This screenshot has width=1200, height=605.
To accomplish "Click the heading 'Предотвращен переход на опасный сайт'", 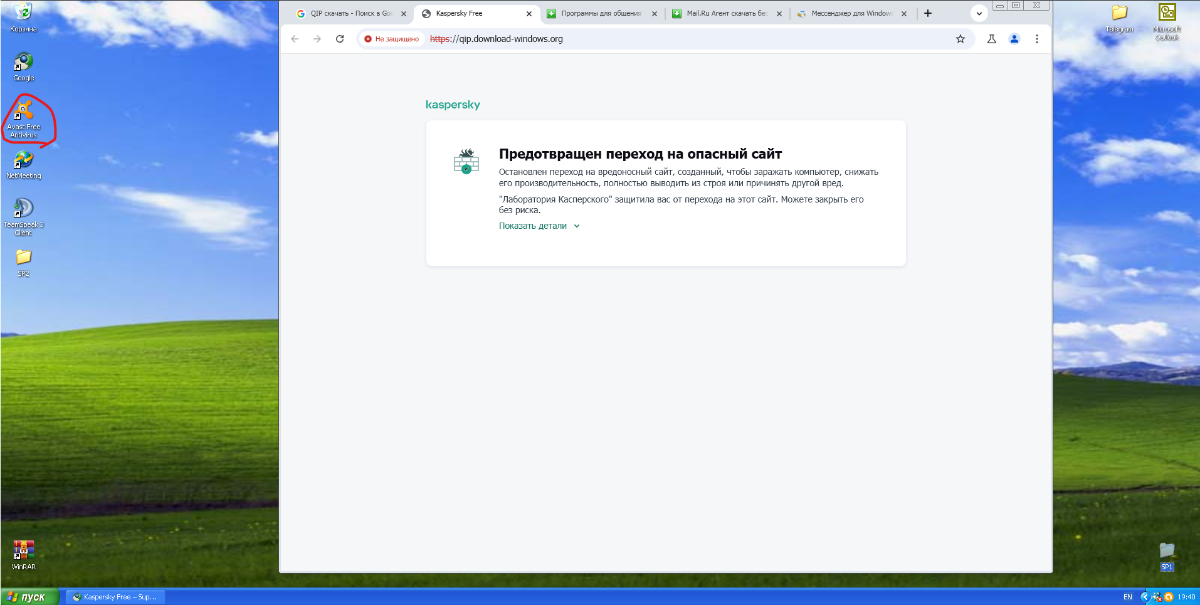I will [x=640, y=154].
